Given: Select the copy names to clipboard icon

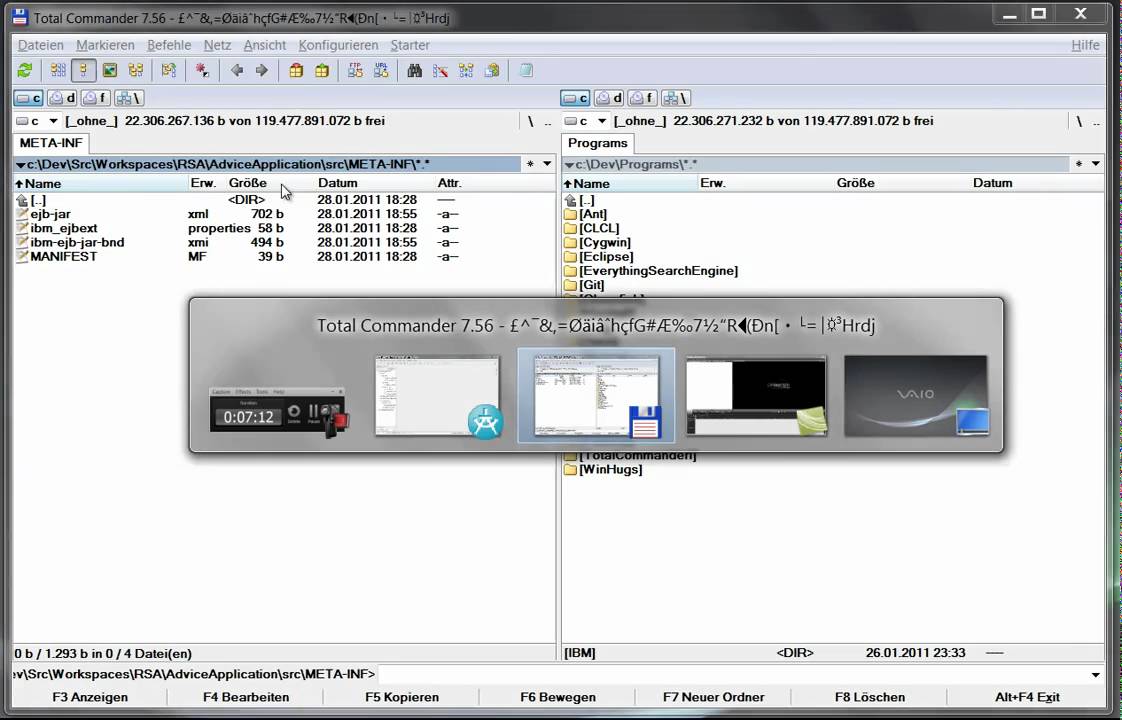Looking at the screenshot, I should 492,70.
